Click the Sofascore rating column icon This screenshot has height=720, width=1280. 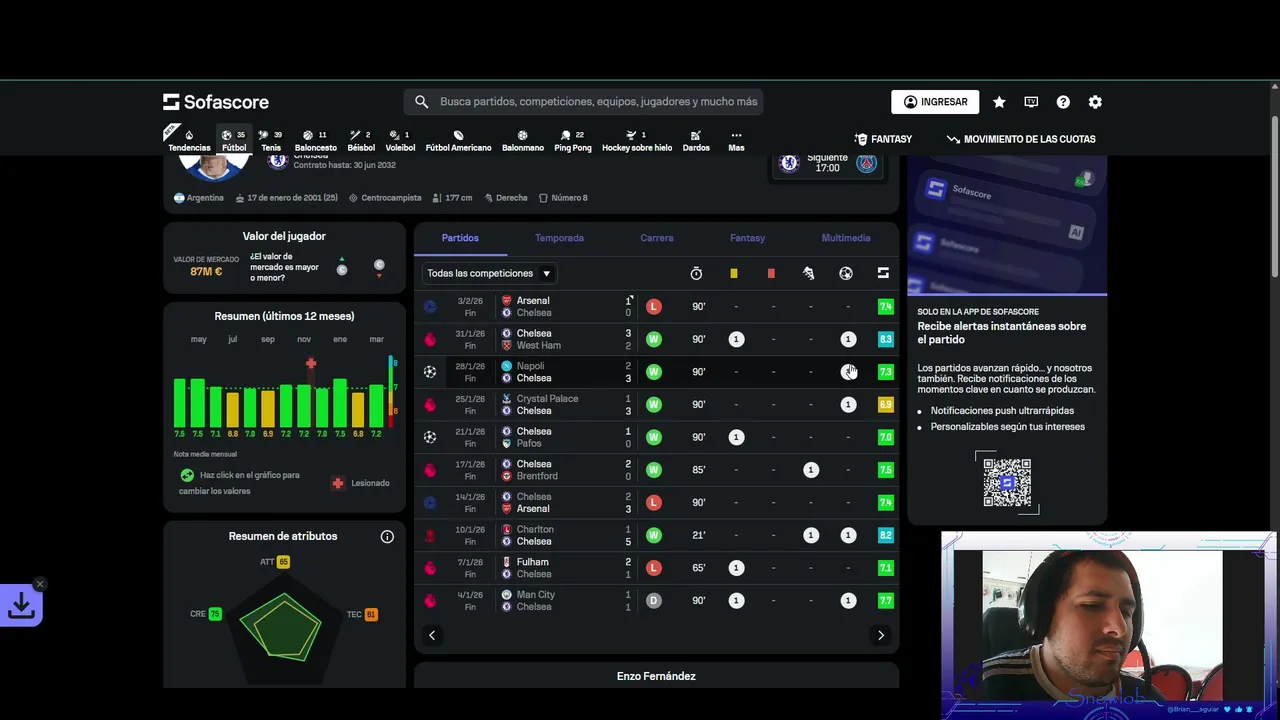pyautogui.click(x=883, y=273)
